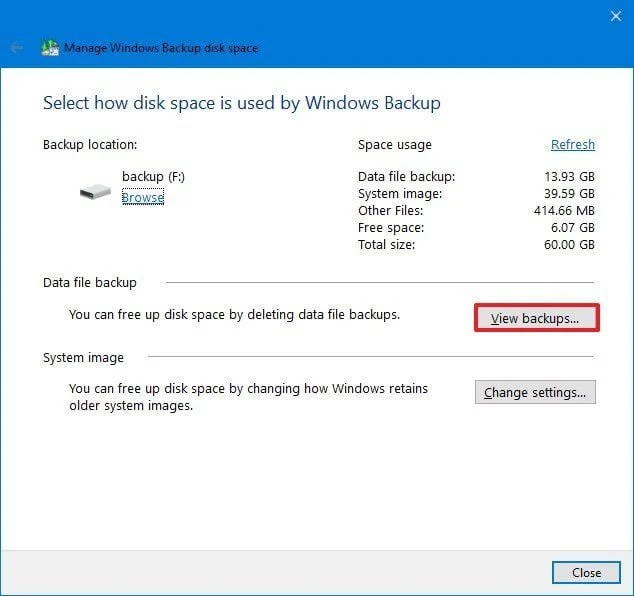
Task: Click the 'backup (F:)' drive name
Action: (153, 177)
